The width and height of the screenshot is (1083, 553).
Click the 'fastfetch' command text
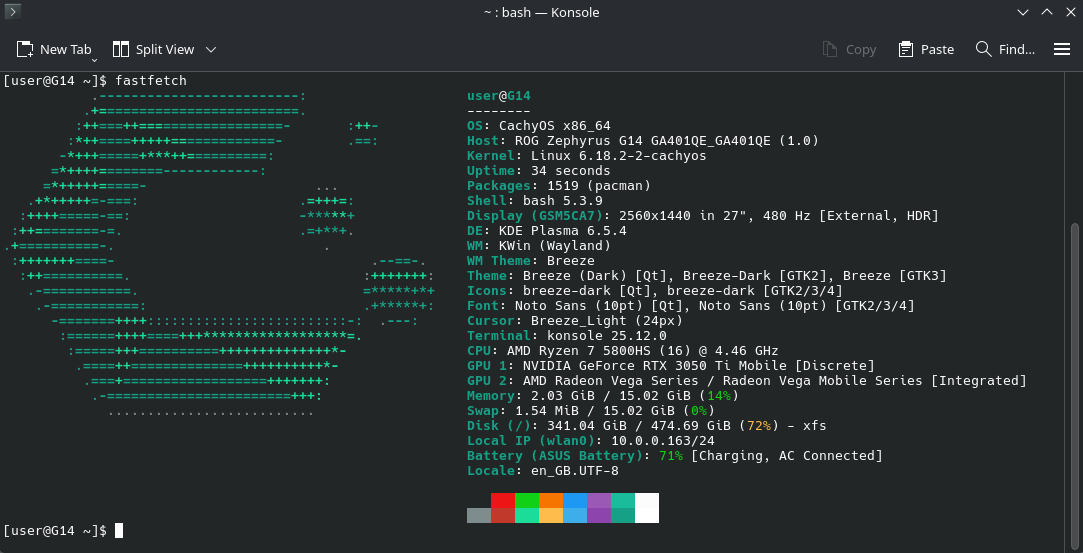tap(151, 81)
